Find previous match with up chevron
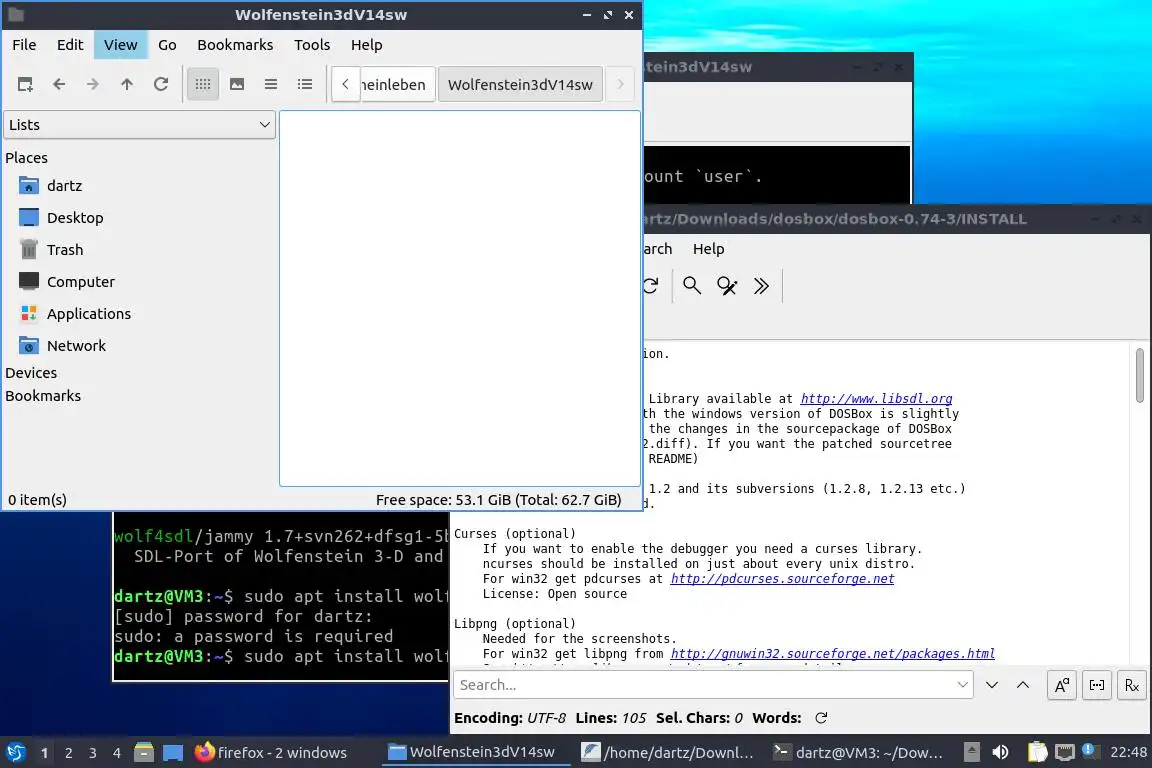The width and height of the screenshot is (1152, 768). point(1023,685)
